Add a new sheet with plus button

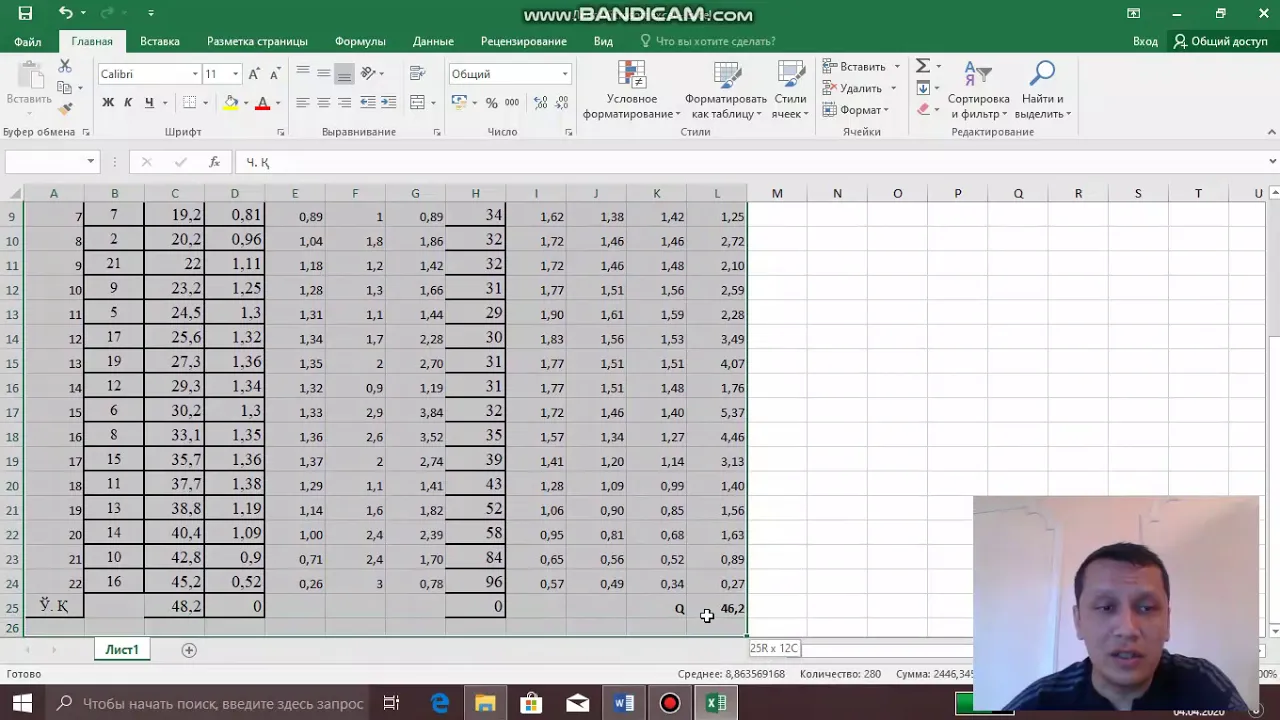point(189,650)
